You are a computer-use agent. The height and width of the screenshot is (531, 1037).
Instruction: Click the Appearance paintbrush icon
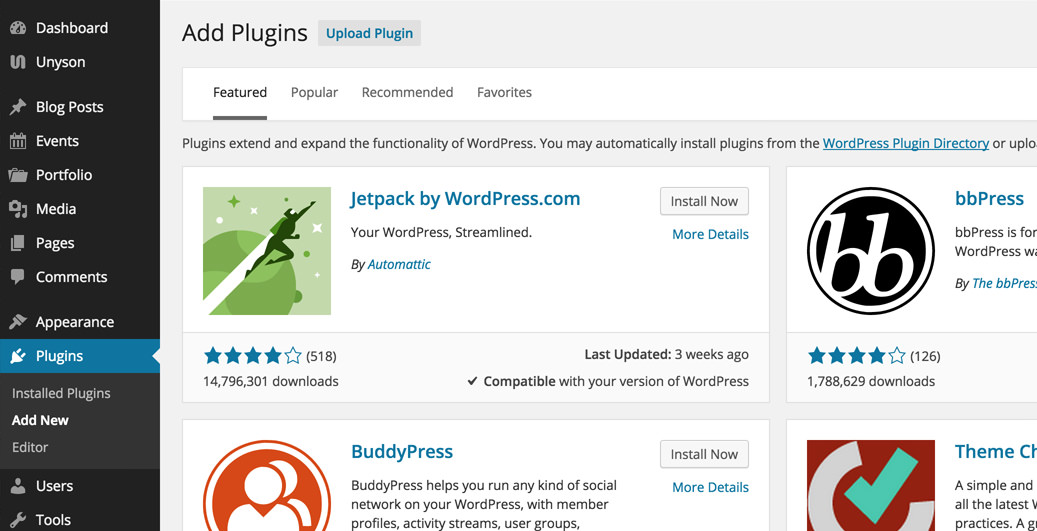[x=18, y=322]
